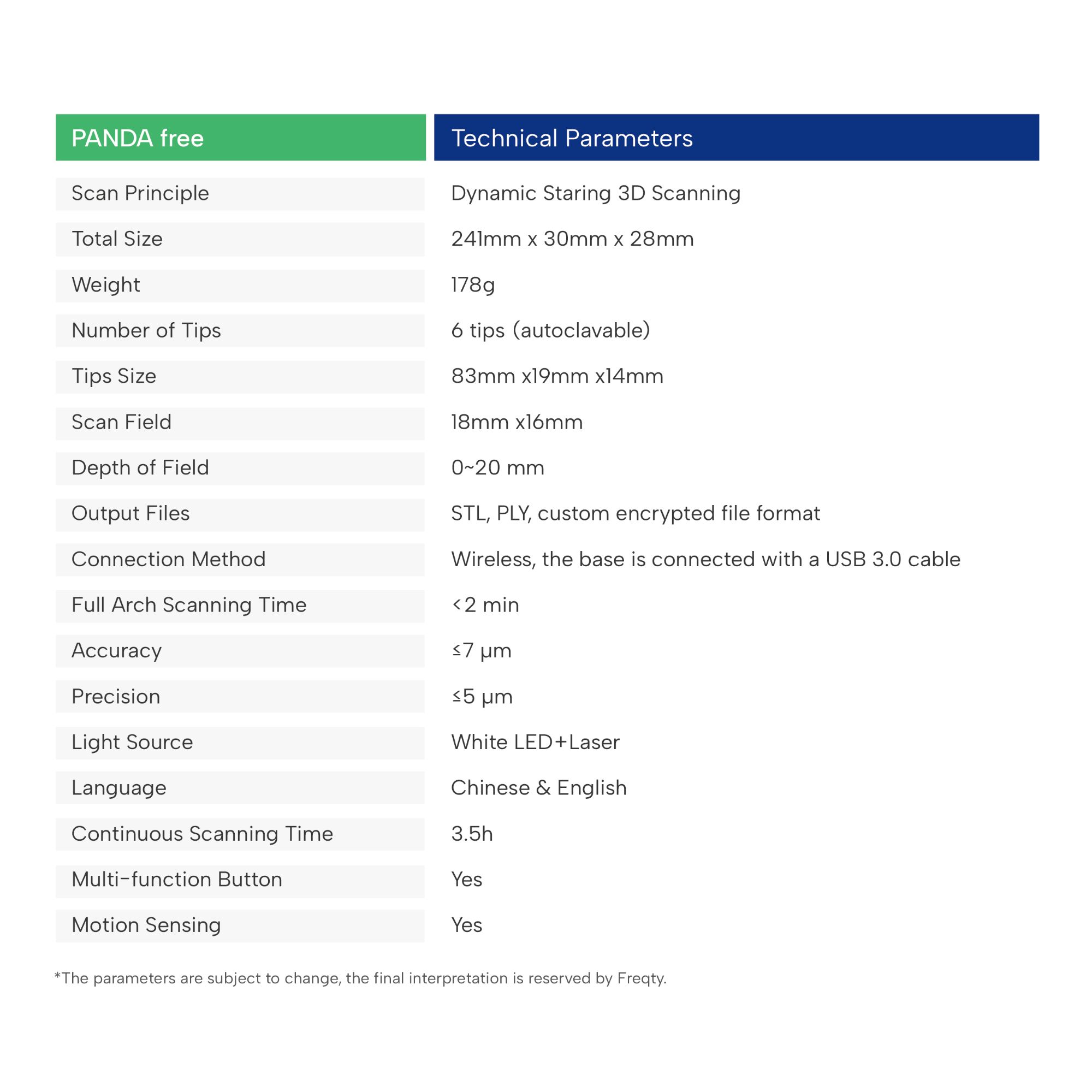
Task: Click the Full Arch Scanning Time label
Action: pos(189,606)
